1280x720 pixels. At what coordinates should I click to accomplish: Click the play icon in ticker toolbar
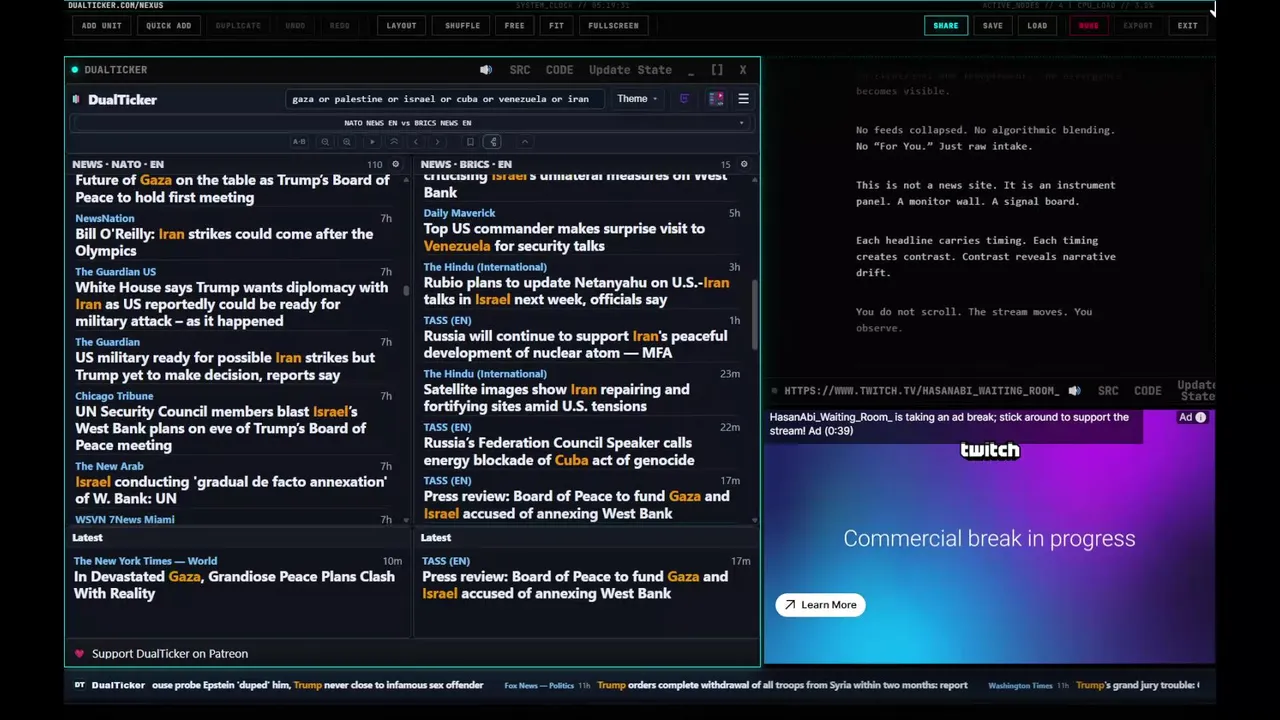pos(372,142)
